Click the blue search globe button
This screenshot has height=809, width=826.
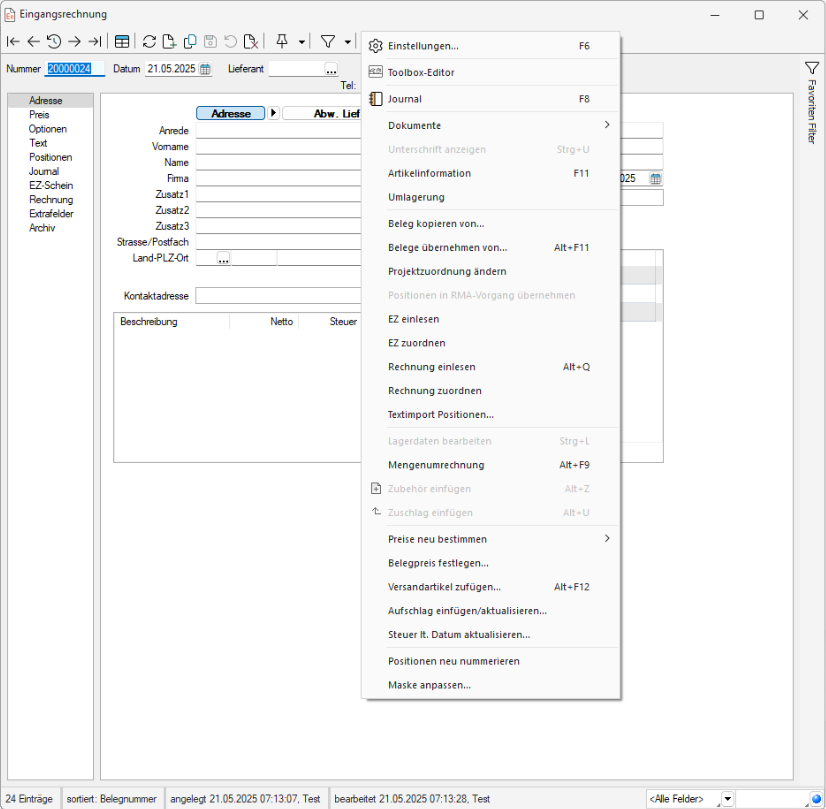pos(815,799)
